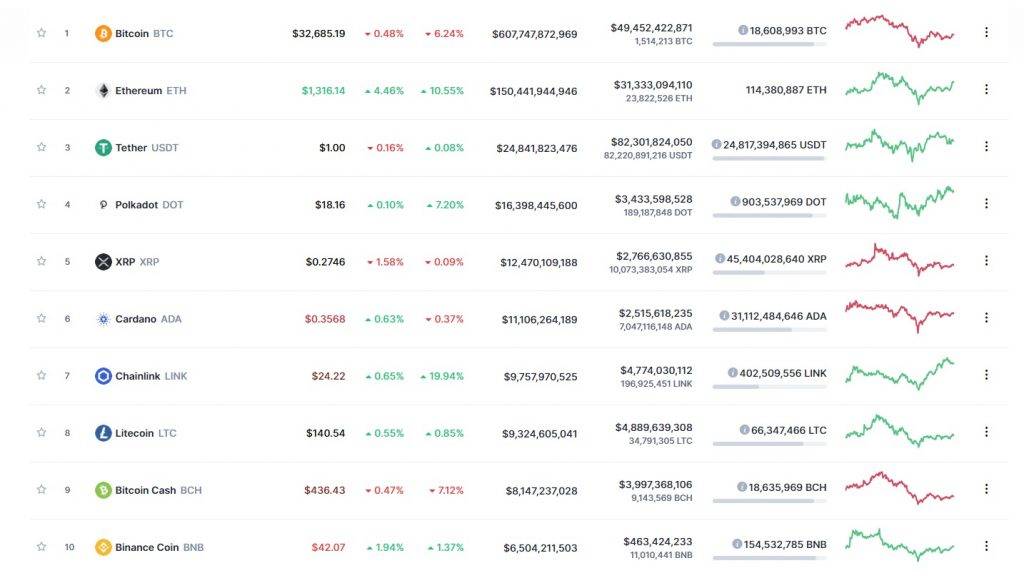The height and width of the screenshot is (588, 1024).
Task: Expand the three-dot menu for Binance Coin
Action: [986, 546]
